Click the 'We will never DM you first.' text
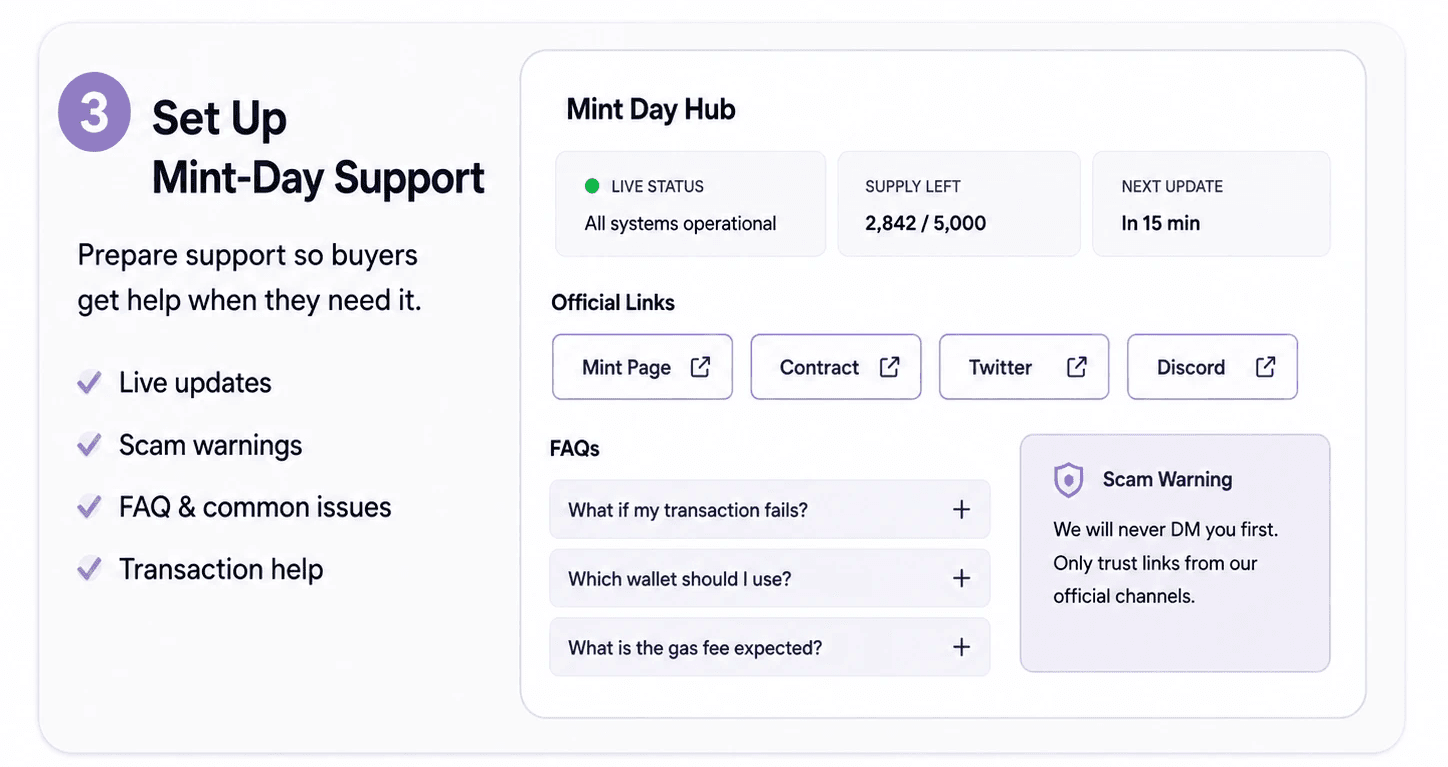Image resolution: width=1448 pixels, height=767 pixels. tap(1166, 530)
